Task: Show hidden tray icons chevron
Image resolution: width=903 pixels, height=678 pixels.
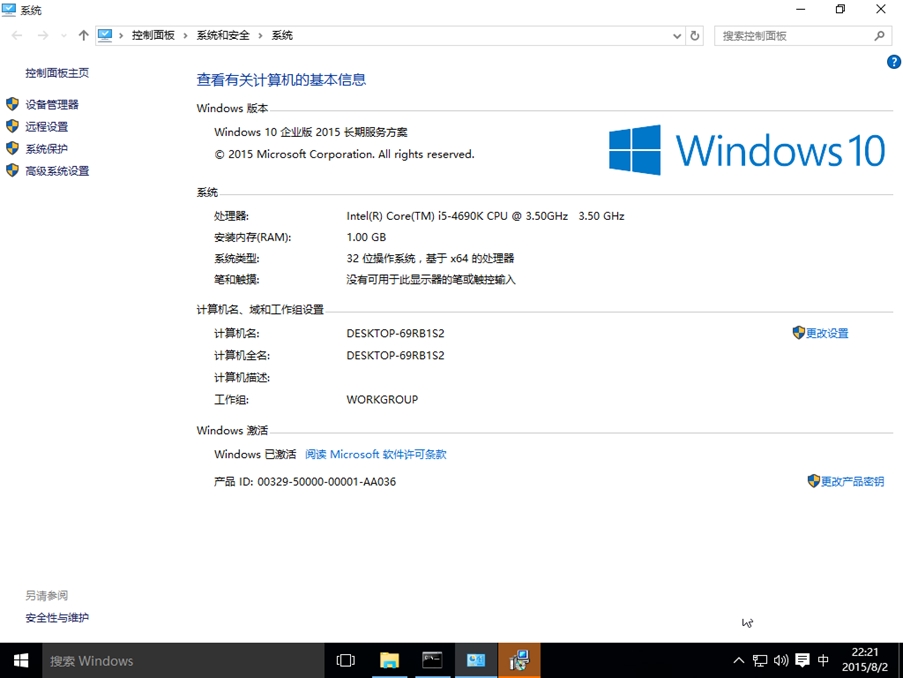Action: point(738,661)
